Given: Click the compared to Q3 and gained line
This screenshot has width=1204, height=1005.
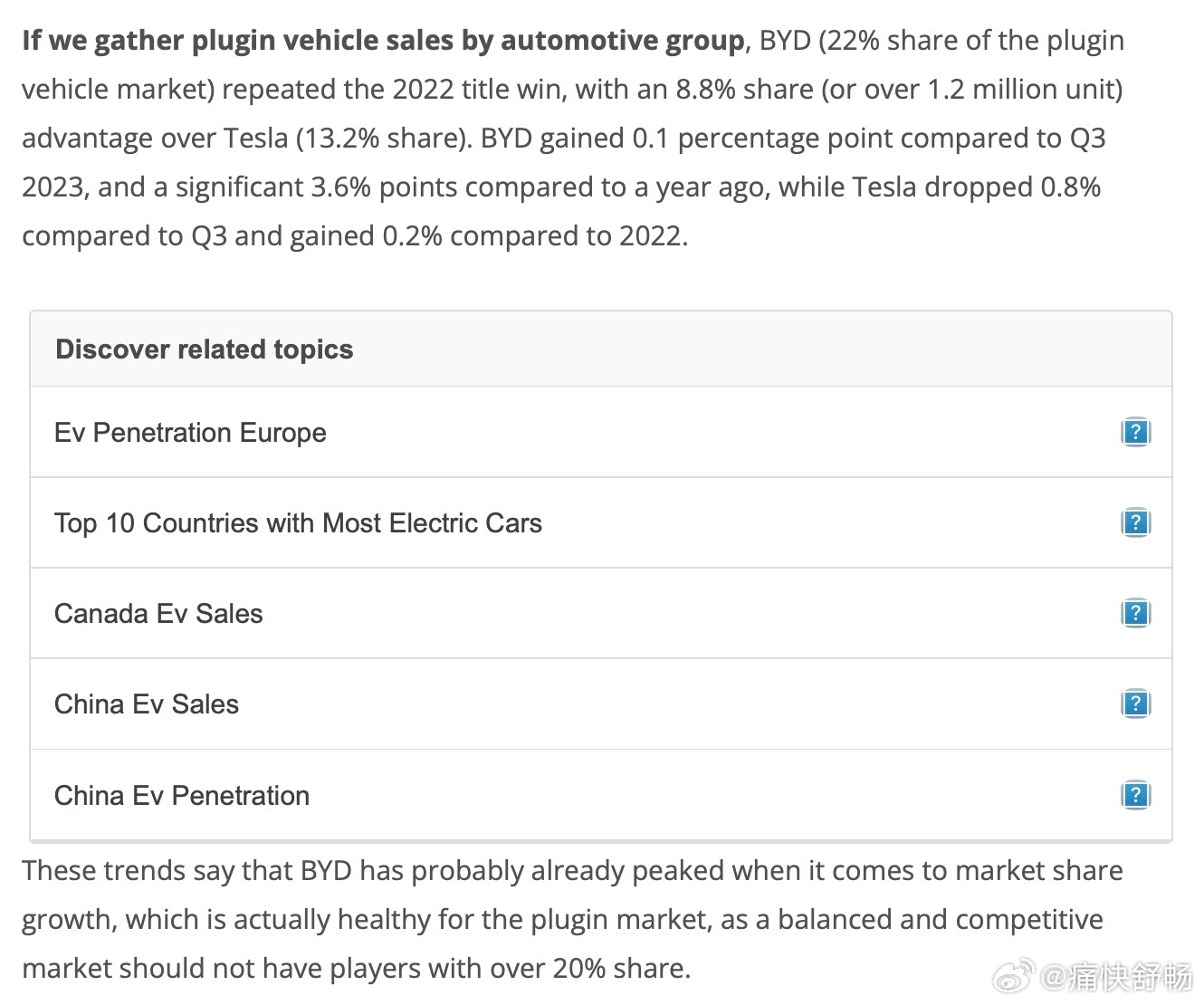Looking at the screenshot, I should (x=353, y=236).
